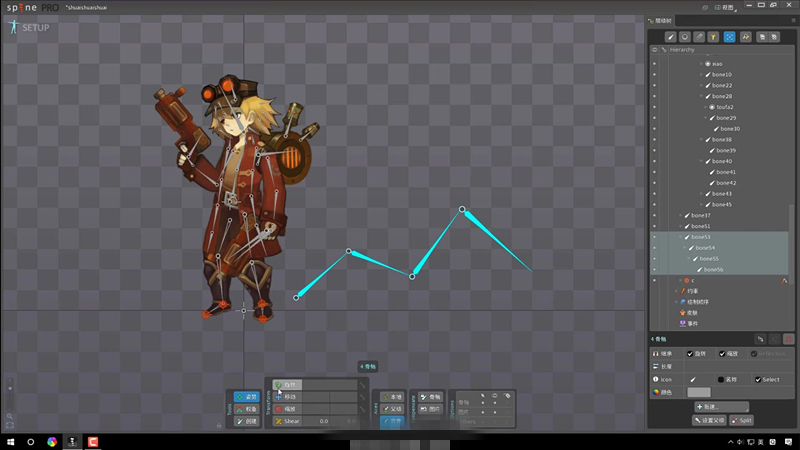This screenshot has height=450, width=800.
Task: Expand the bone22 tree node
Action: pos(702,85)
